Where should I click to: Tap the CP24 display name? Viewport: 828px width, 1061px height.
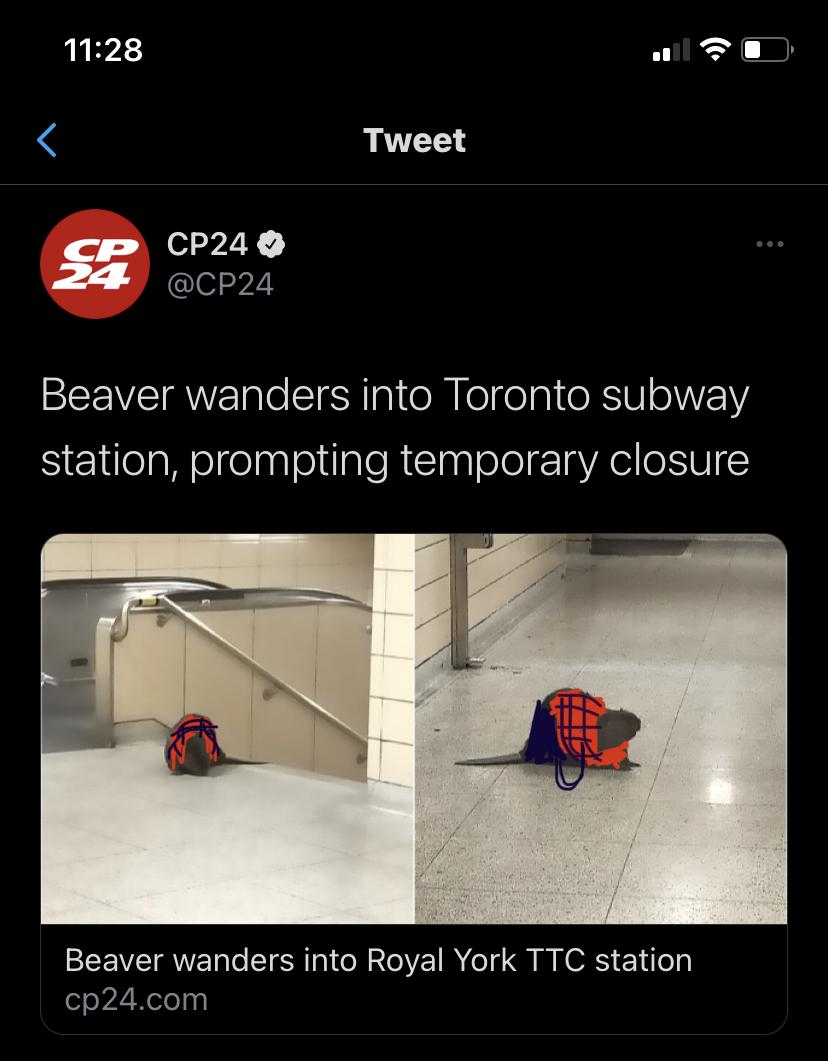[207, 244]
